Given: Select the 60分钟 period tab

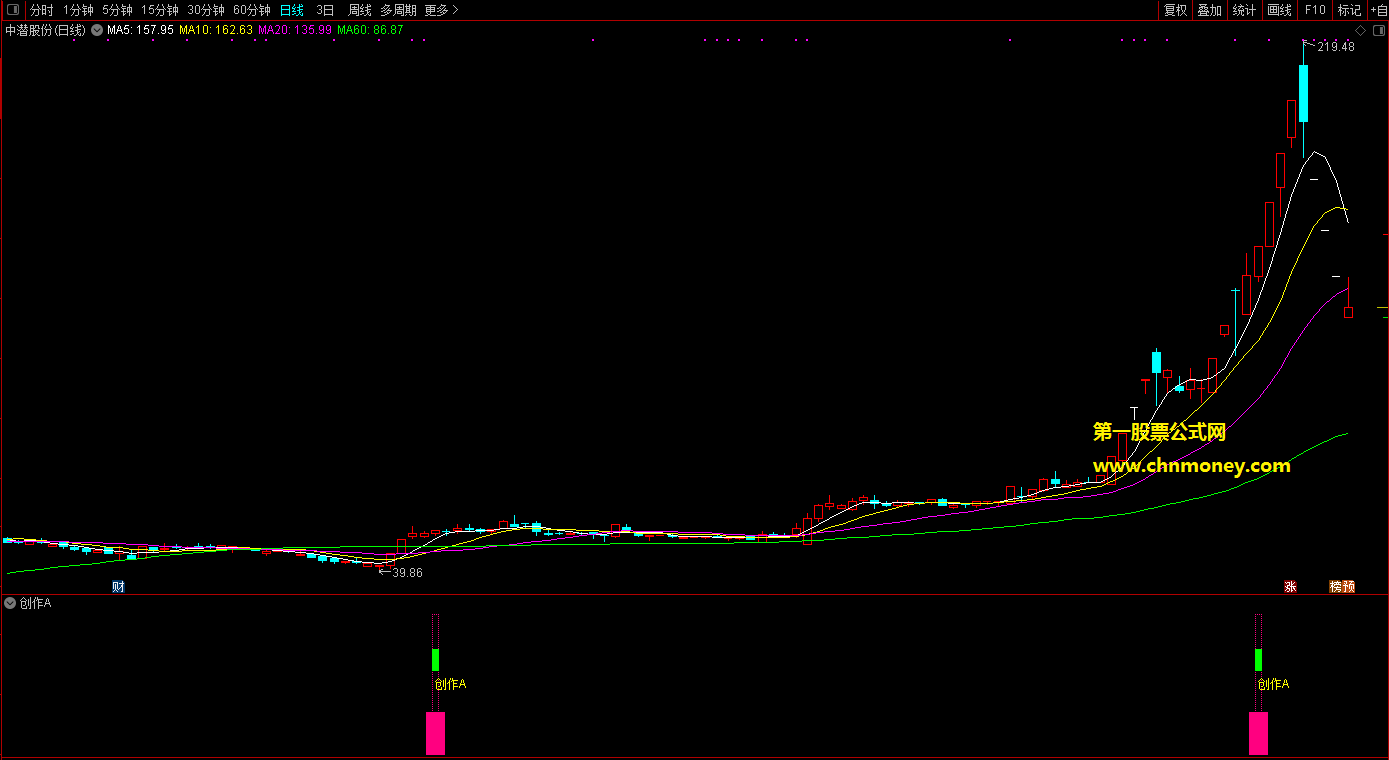Looking at the screenshot, I should (252, 10).
